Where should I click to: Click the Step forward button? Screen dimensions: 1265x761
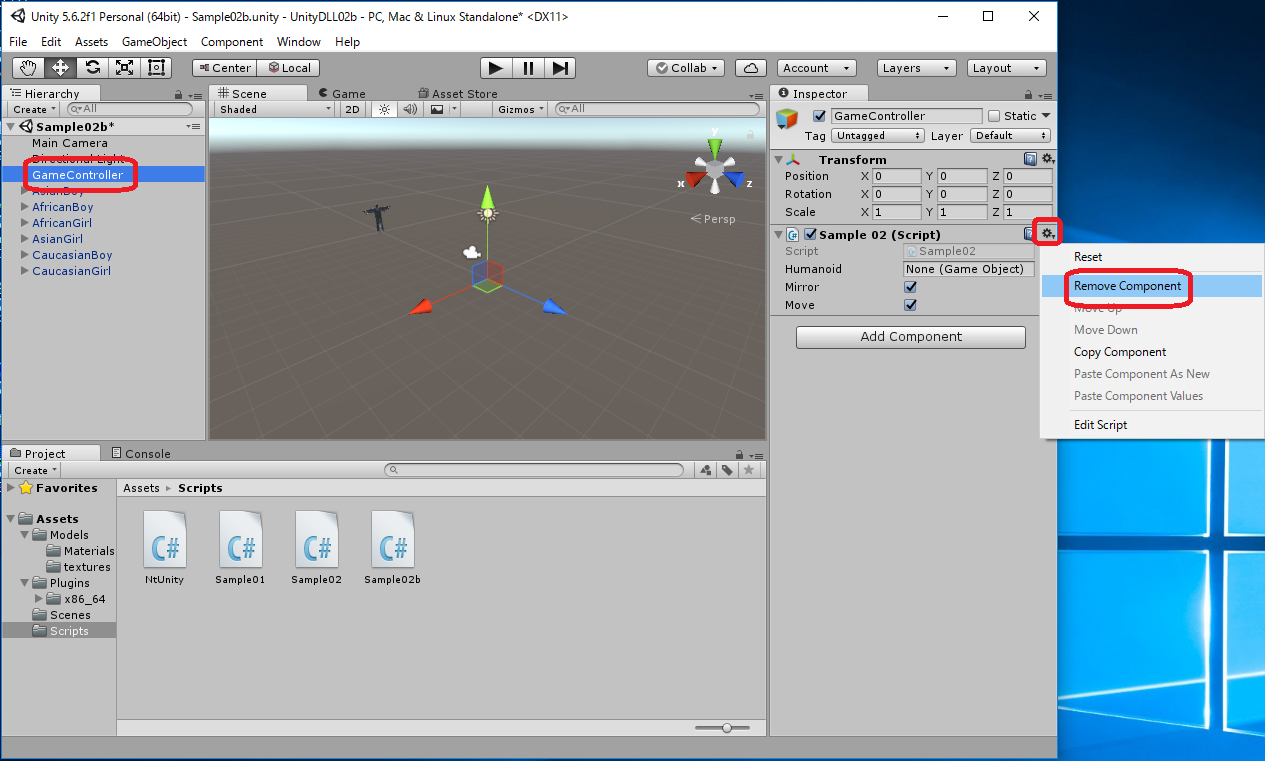point(560,68)
